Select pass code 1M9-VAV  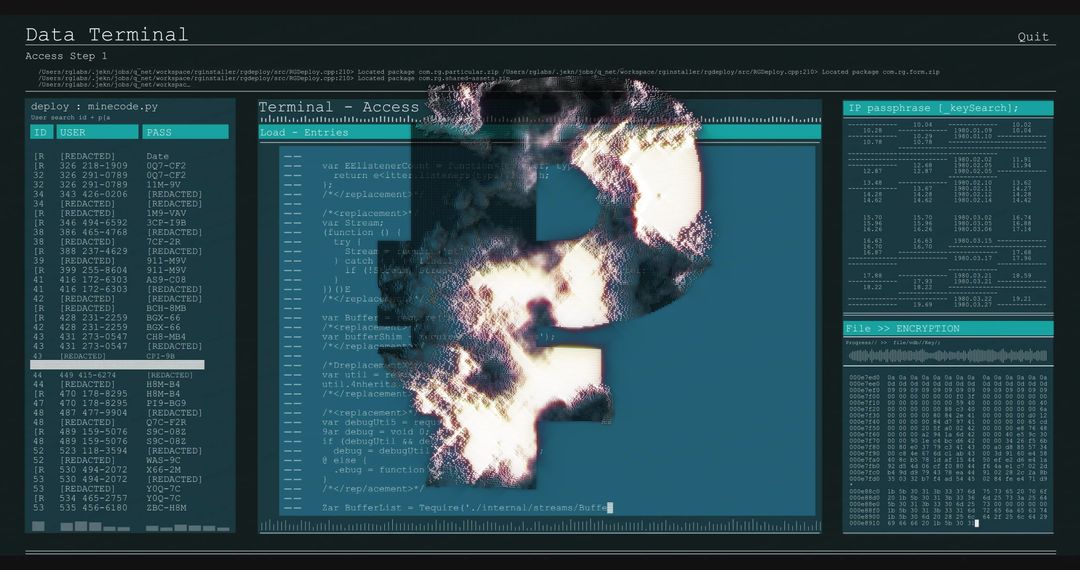tap(166, 213)
